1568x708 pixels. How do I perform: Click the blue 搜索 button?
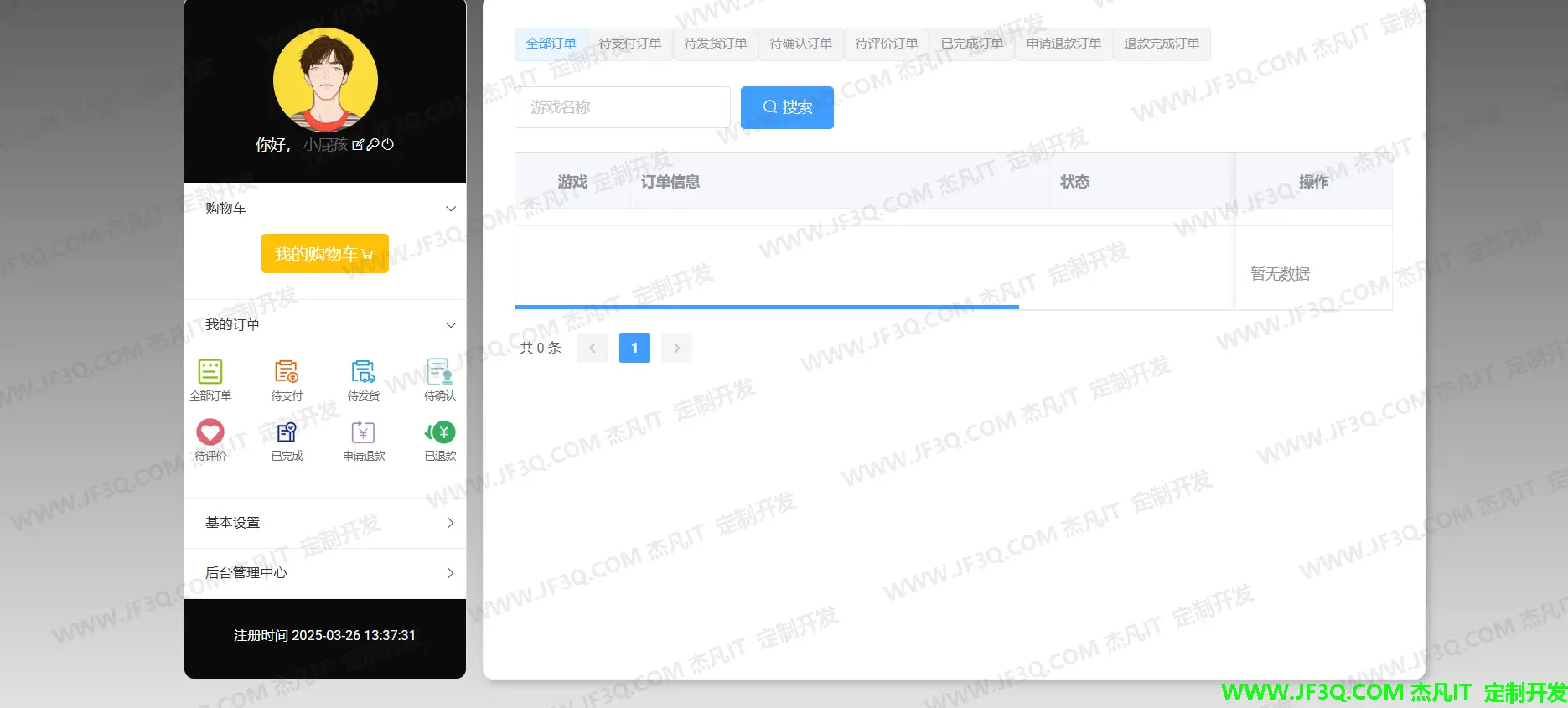[x=787, y=107]
